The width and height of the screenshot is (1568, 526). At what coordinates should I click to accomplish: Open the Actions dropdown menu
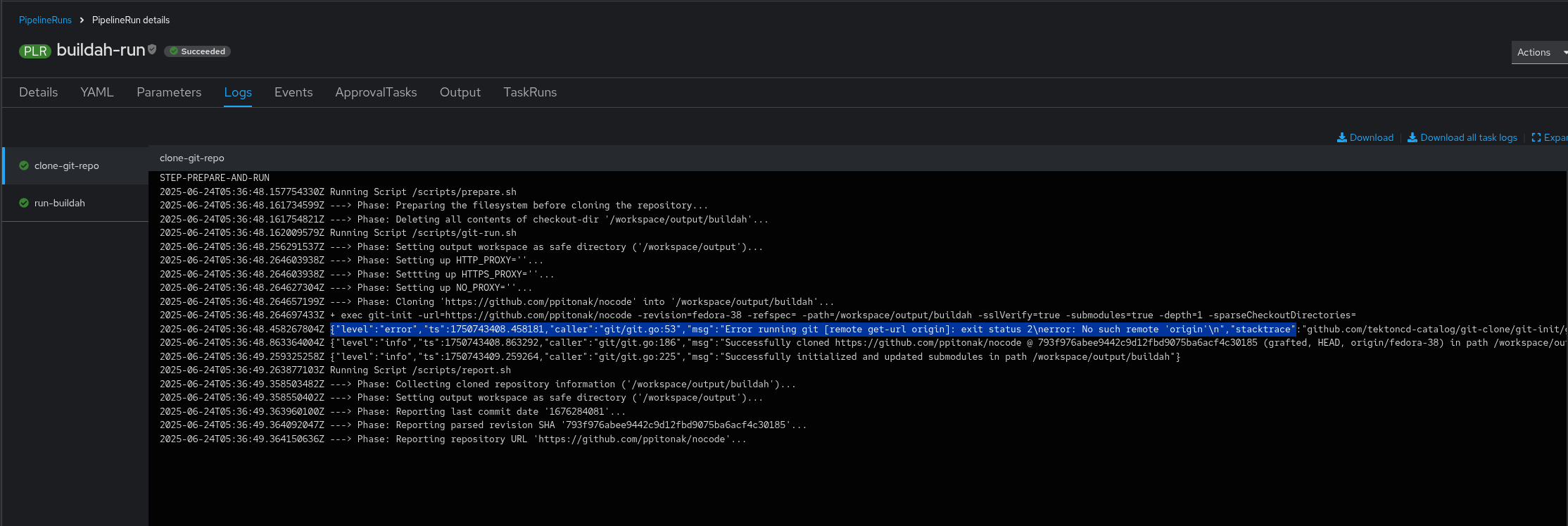1539,52
